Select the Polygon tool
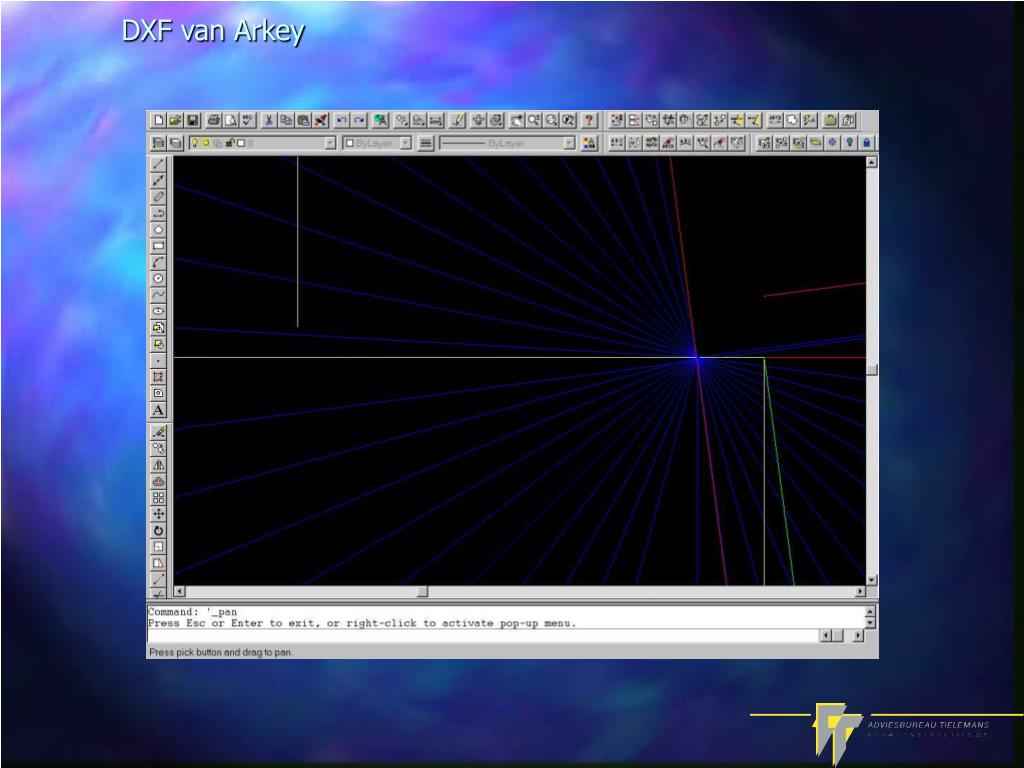This screenshot has height=768, width=1024. (x=158, y=229)
